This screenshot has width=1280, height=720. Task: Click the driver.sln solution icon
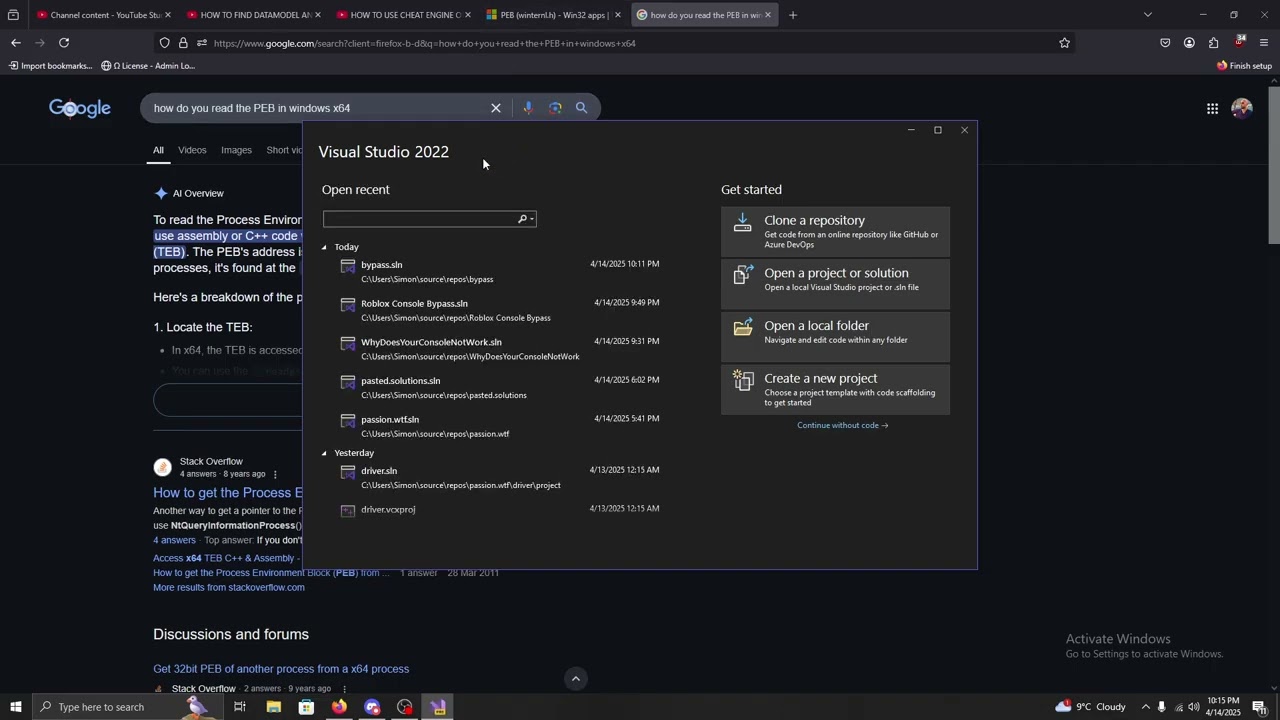coord(348,472)
